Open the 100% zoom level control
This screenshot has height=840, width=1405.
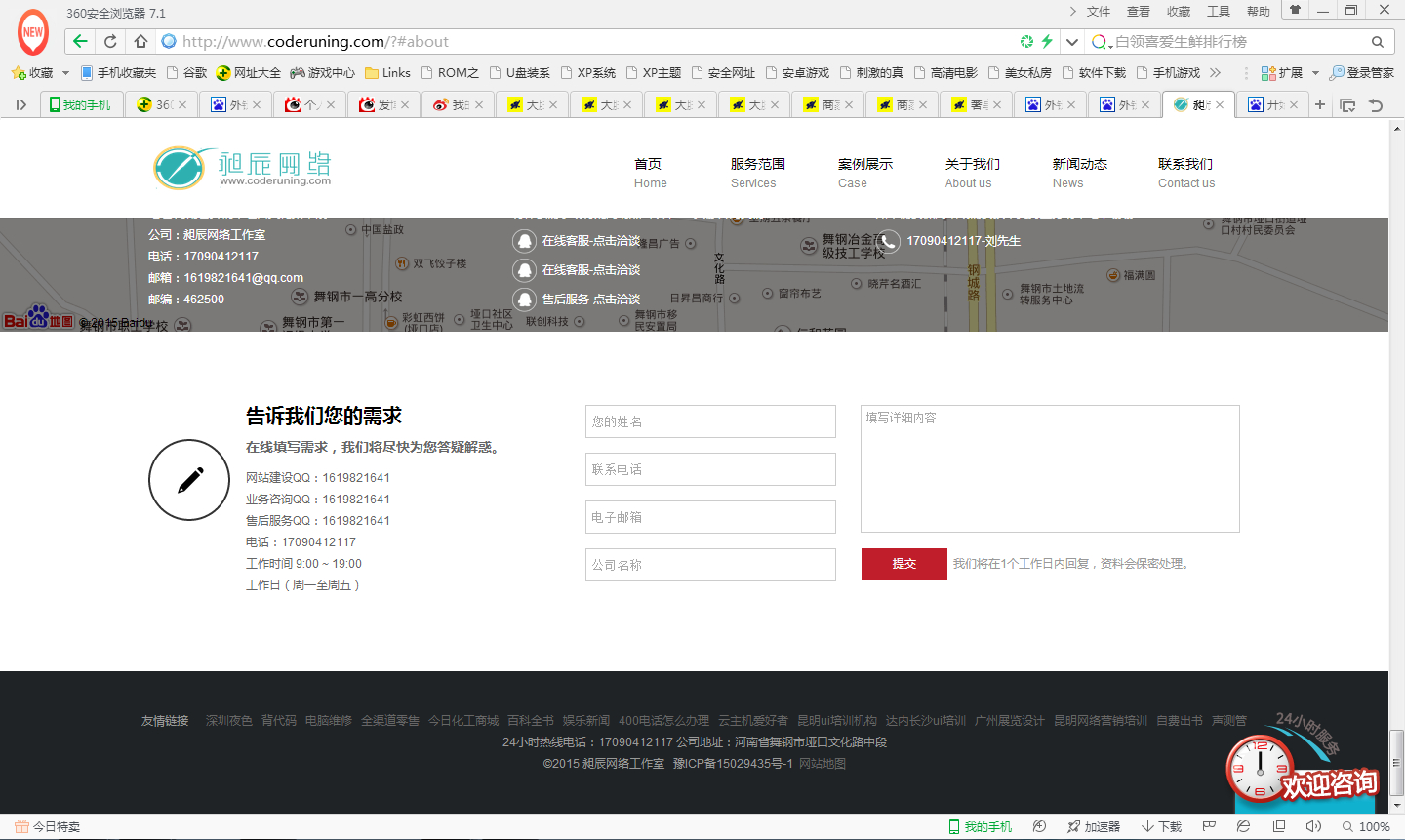pyautogui.click(x=1366, y=827)
